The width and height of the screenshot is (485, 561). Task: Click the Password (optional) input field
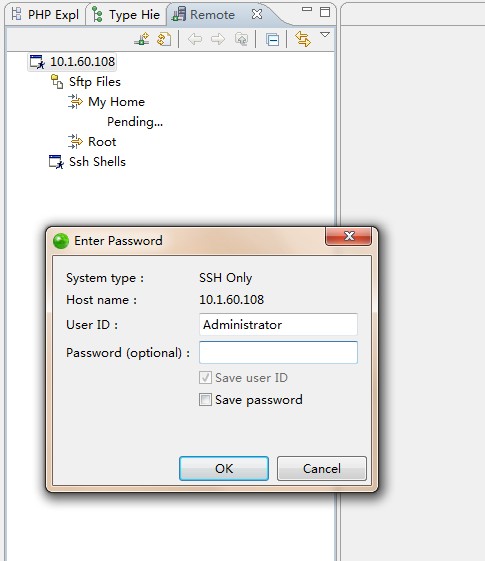point(278,352)
